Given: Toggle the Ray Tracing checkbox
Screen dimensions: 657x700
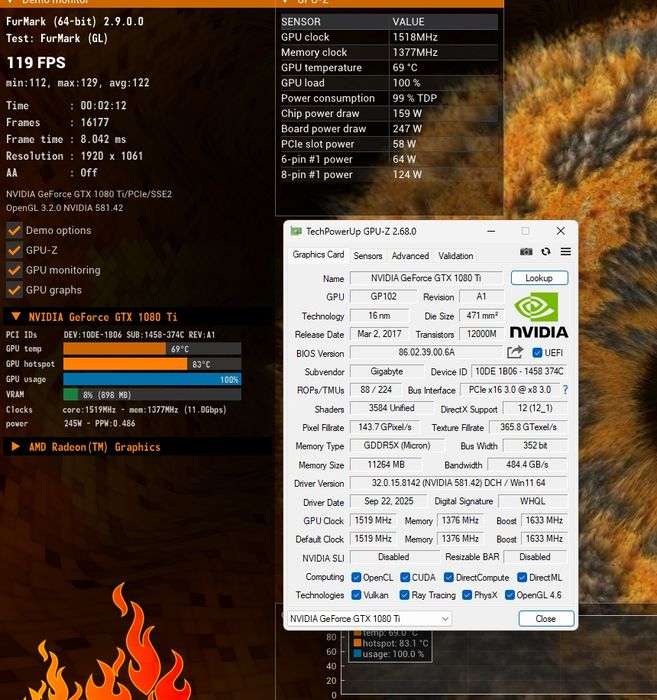Looking at the screenshot, I should 404,595.
